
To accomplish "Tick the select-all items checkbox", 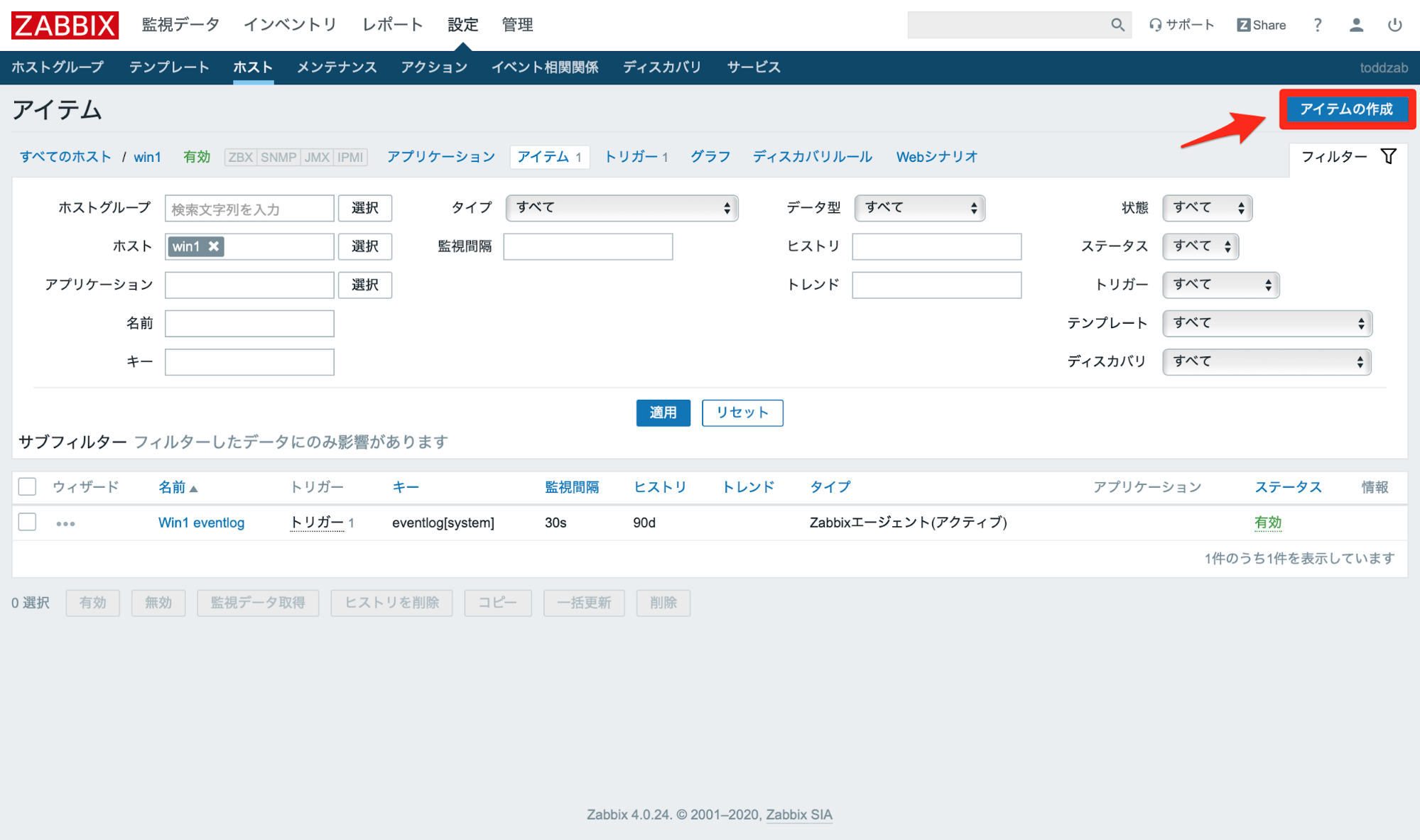I will [x=27, y=486].
